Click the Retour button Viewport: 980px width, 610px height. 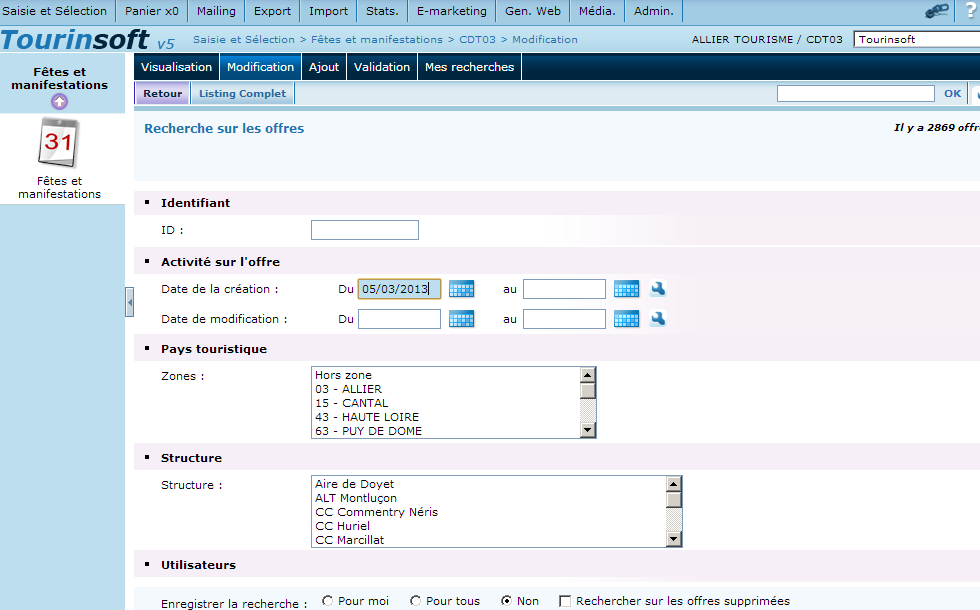tap(162, 94)
